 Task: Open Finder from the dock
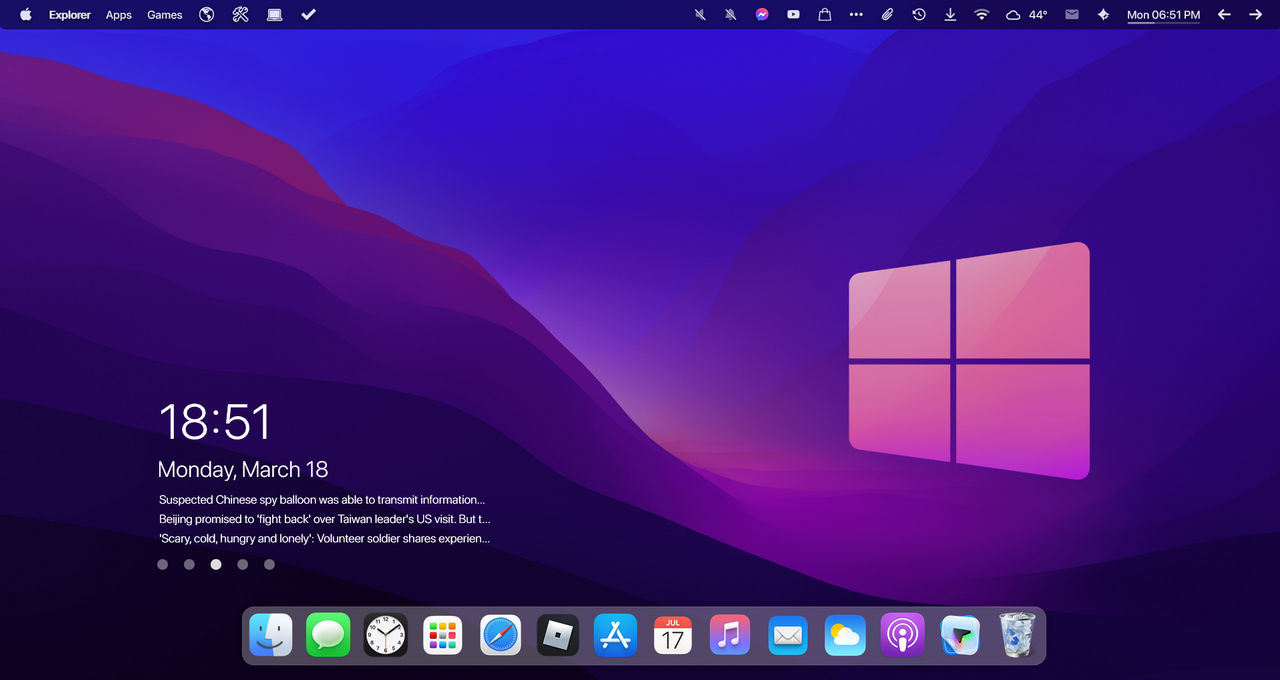pyautogui.click(x=271, y=635)
